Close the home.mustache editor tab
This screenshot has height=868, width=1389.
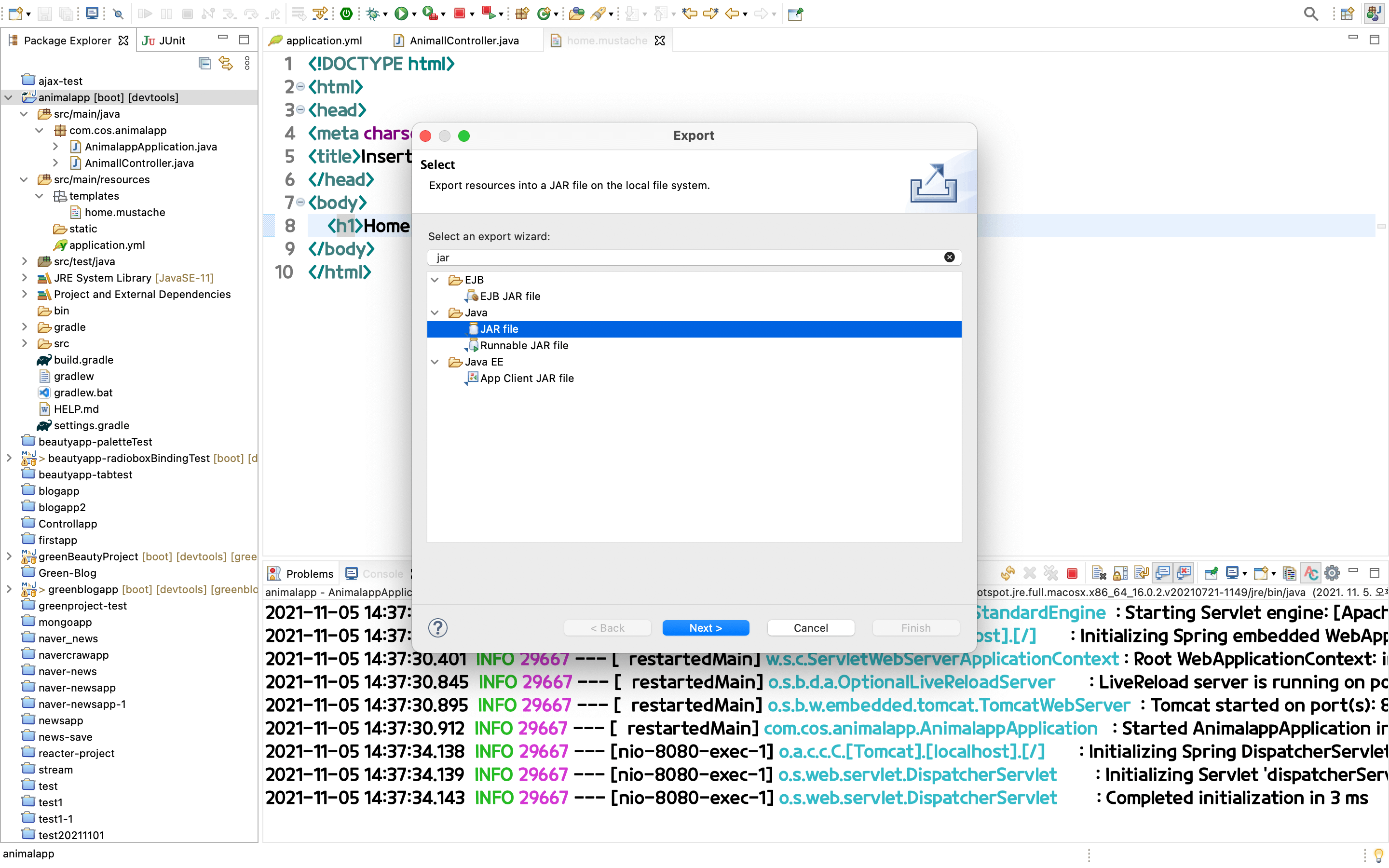[660, 40]
